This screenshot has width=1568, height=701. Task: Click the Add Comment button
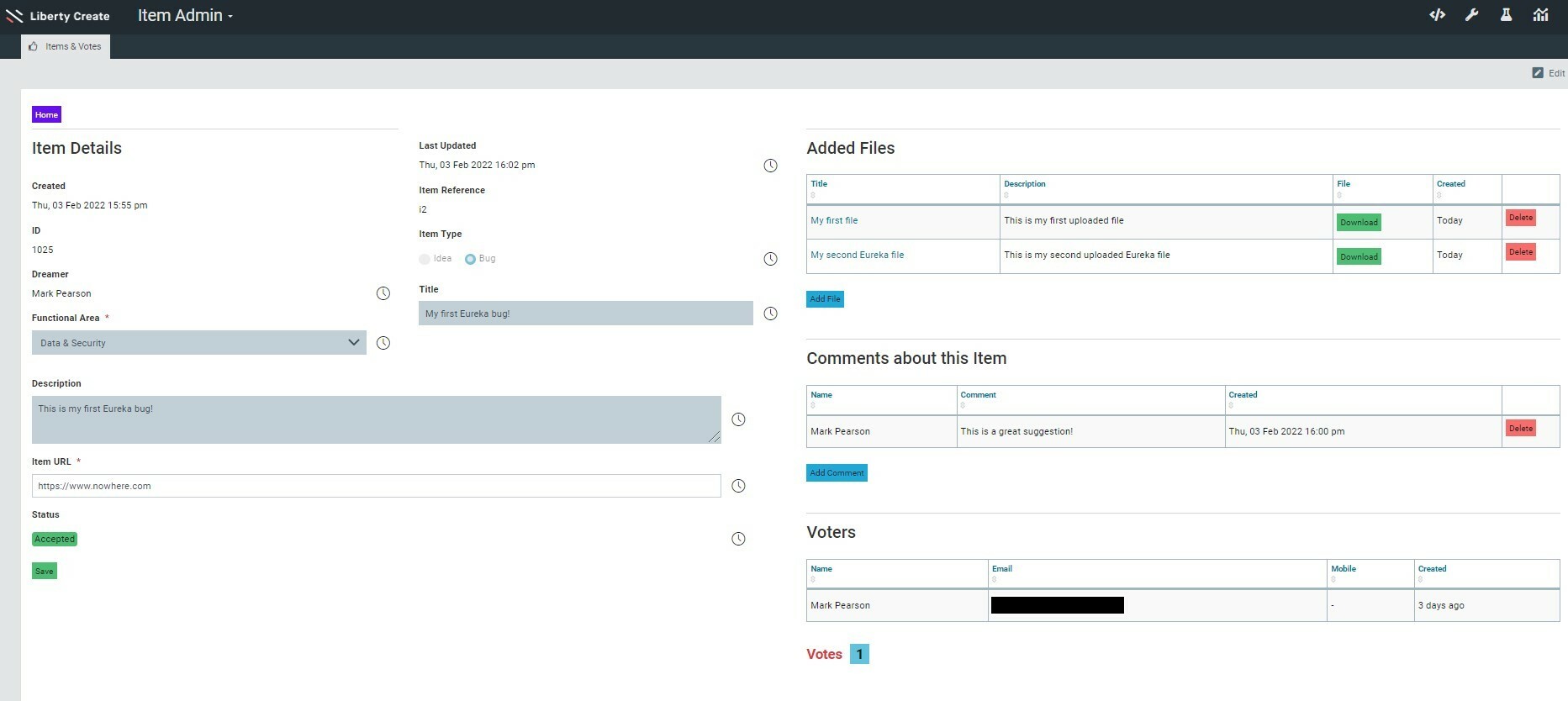coord(837,473)
